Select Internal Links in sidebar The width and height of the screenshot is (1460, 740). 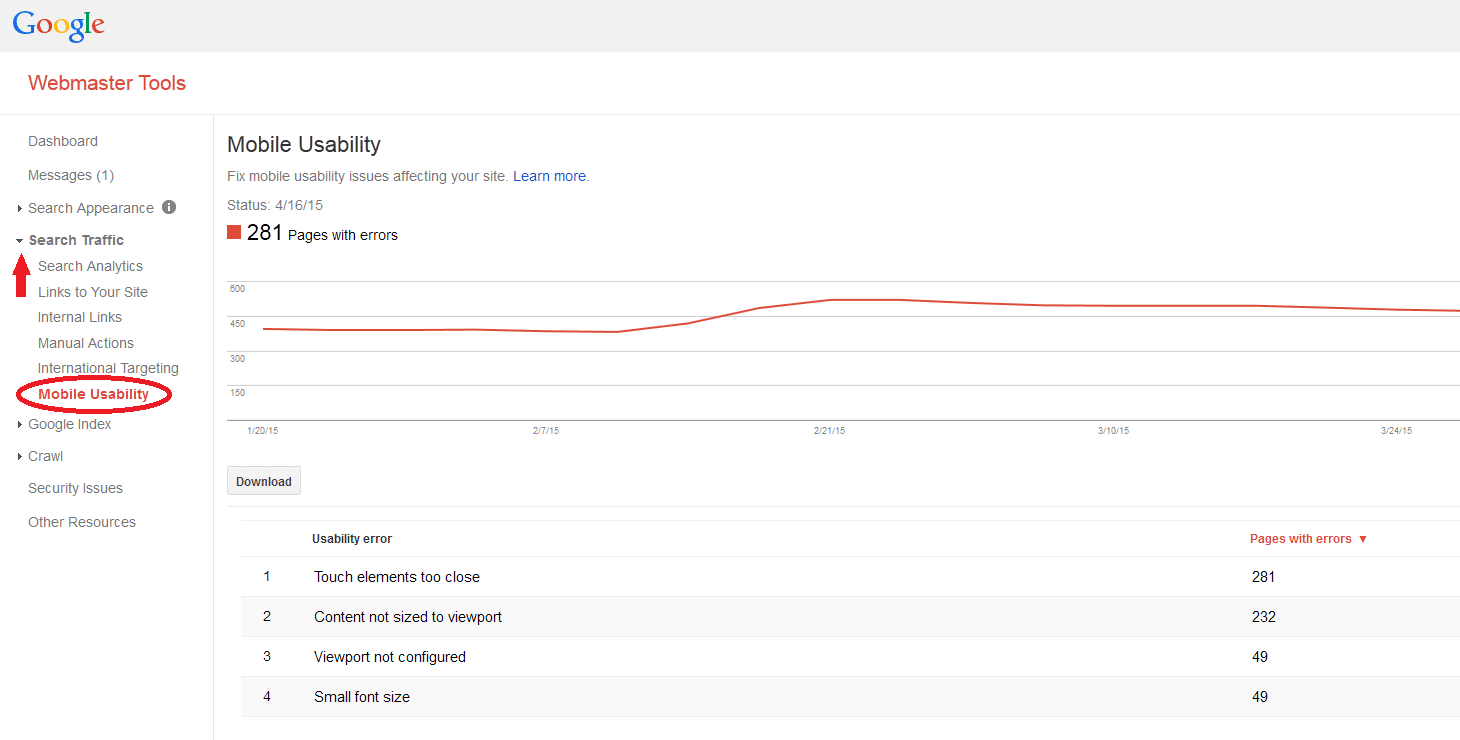(80, 317)
